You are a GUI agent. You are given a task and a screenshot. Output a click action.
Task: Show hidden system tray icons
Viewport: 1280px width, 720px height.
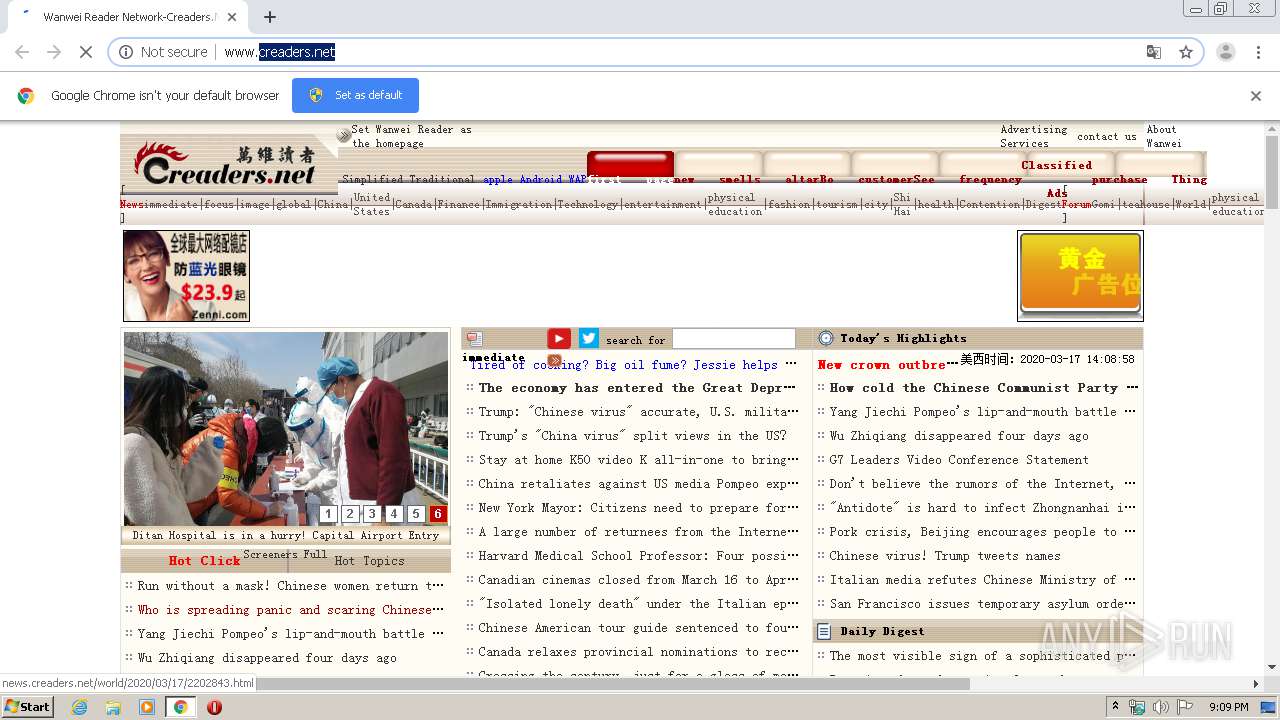1116,707
